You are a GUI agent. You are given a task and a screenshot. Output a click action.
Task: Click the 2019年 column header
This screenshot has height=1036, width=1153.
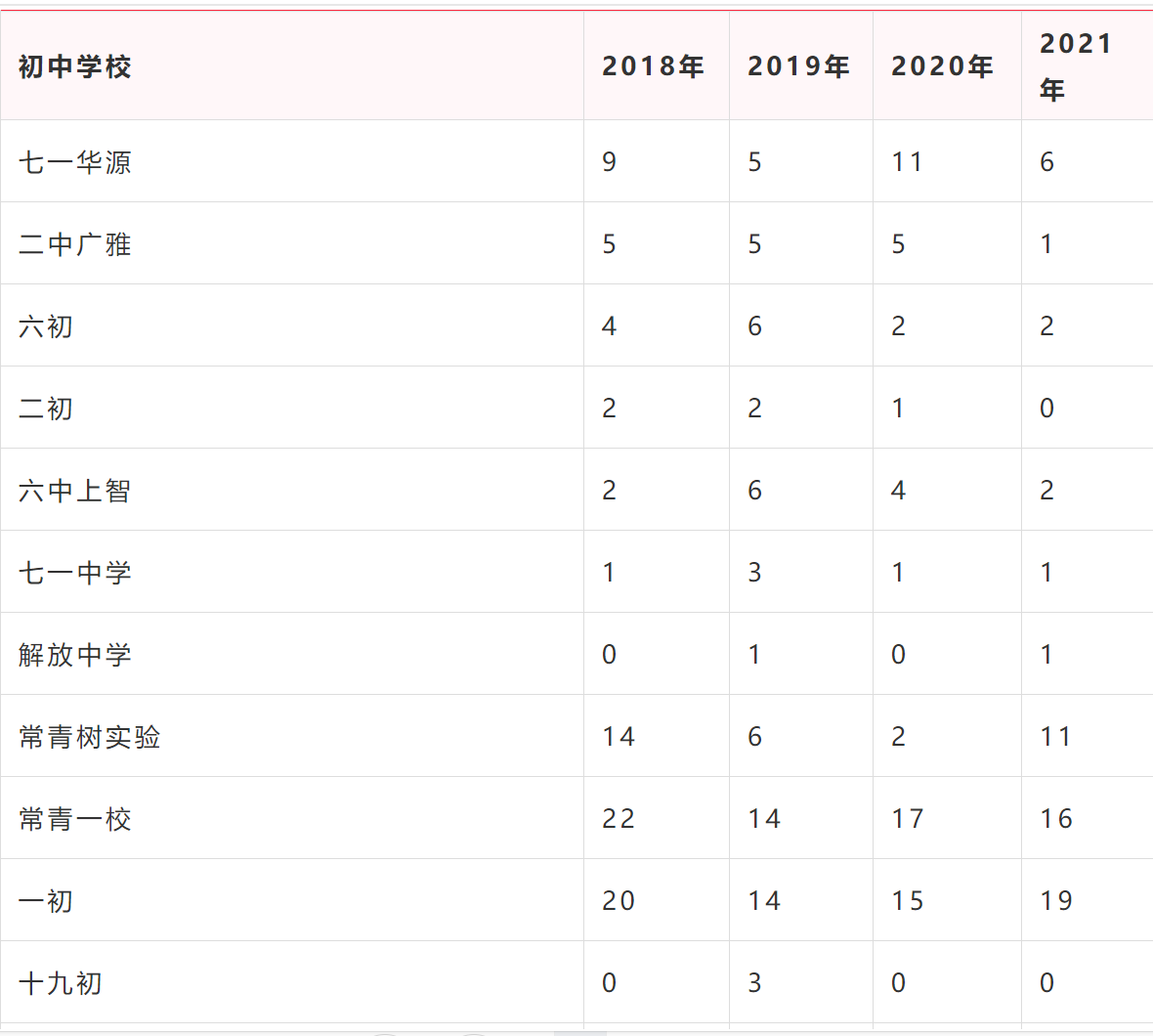[796, 65]
